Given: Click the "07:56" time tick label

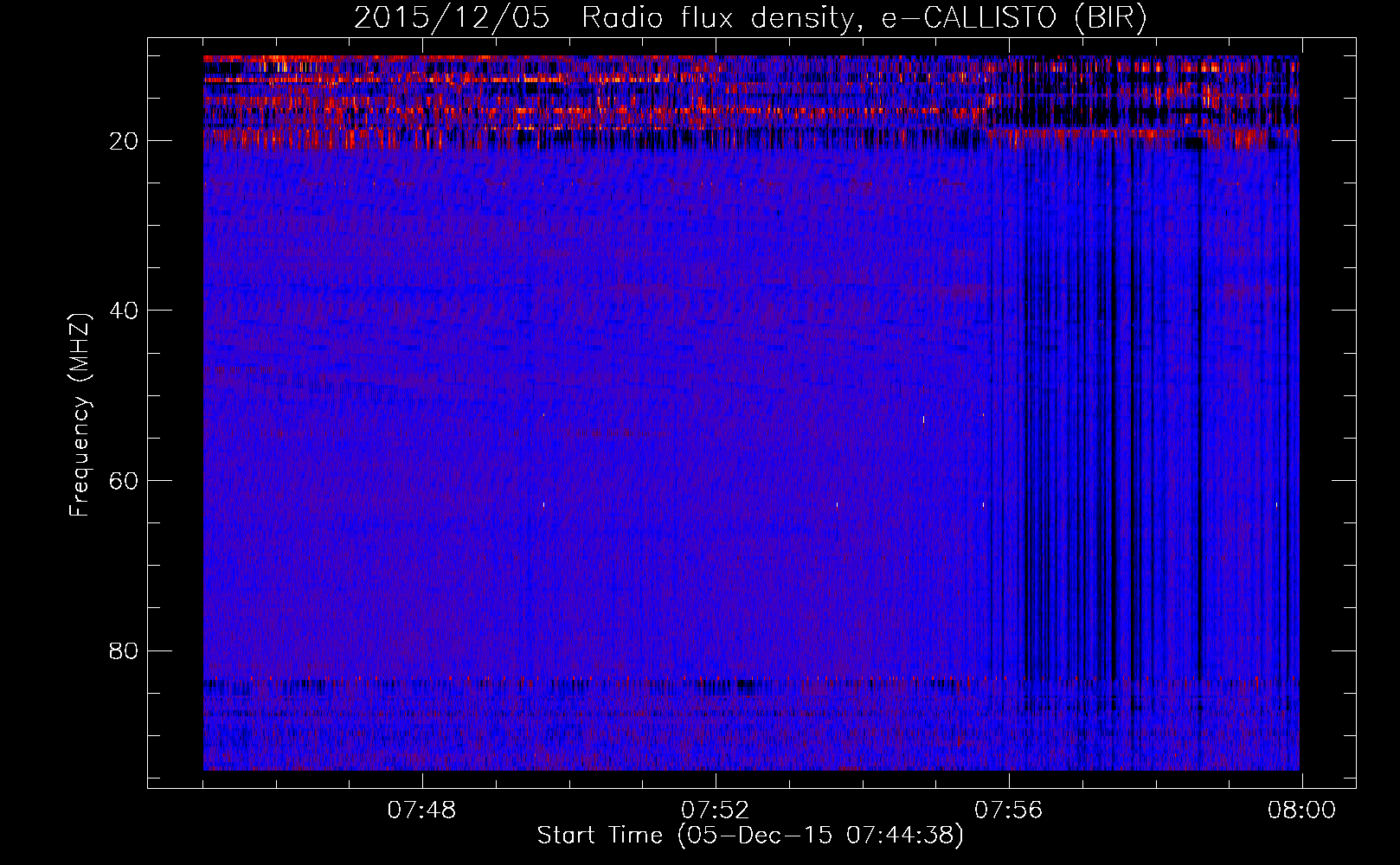Looking at the screenshot, I should (x=1009, y=811).
